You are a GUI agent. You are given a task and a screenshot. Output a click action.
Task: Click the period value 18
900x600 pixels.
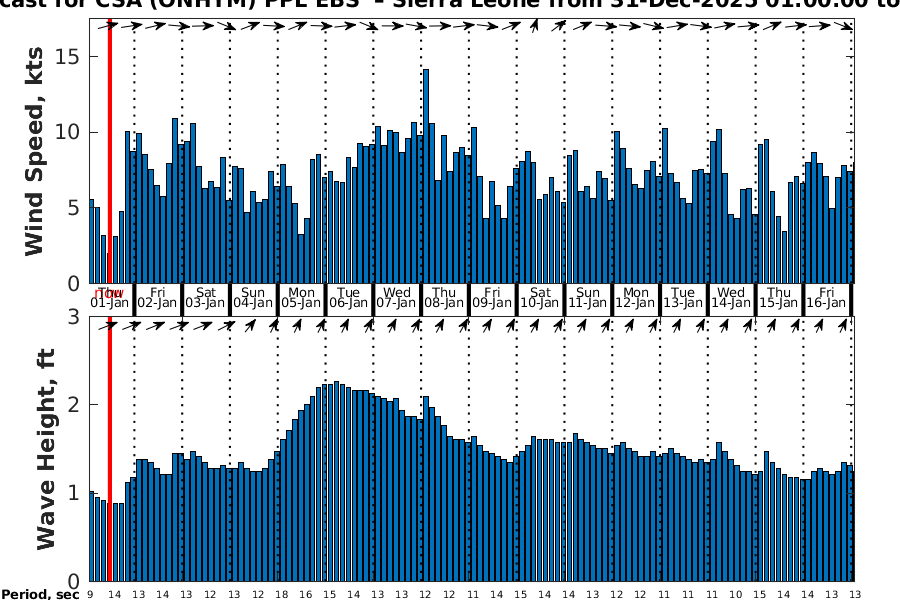pyautogui.click(x=282, y=594)
